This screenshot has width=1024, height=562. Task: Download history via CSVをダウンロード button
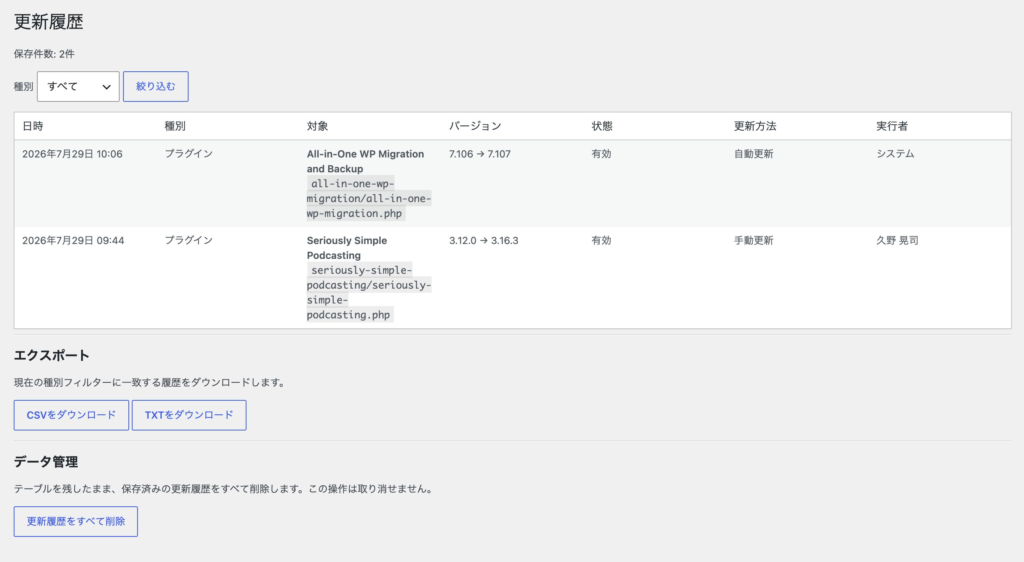tap(71, 415)
